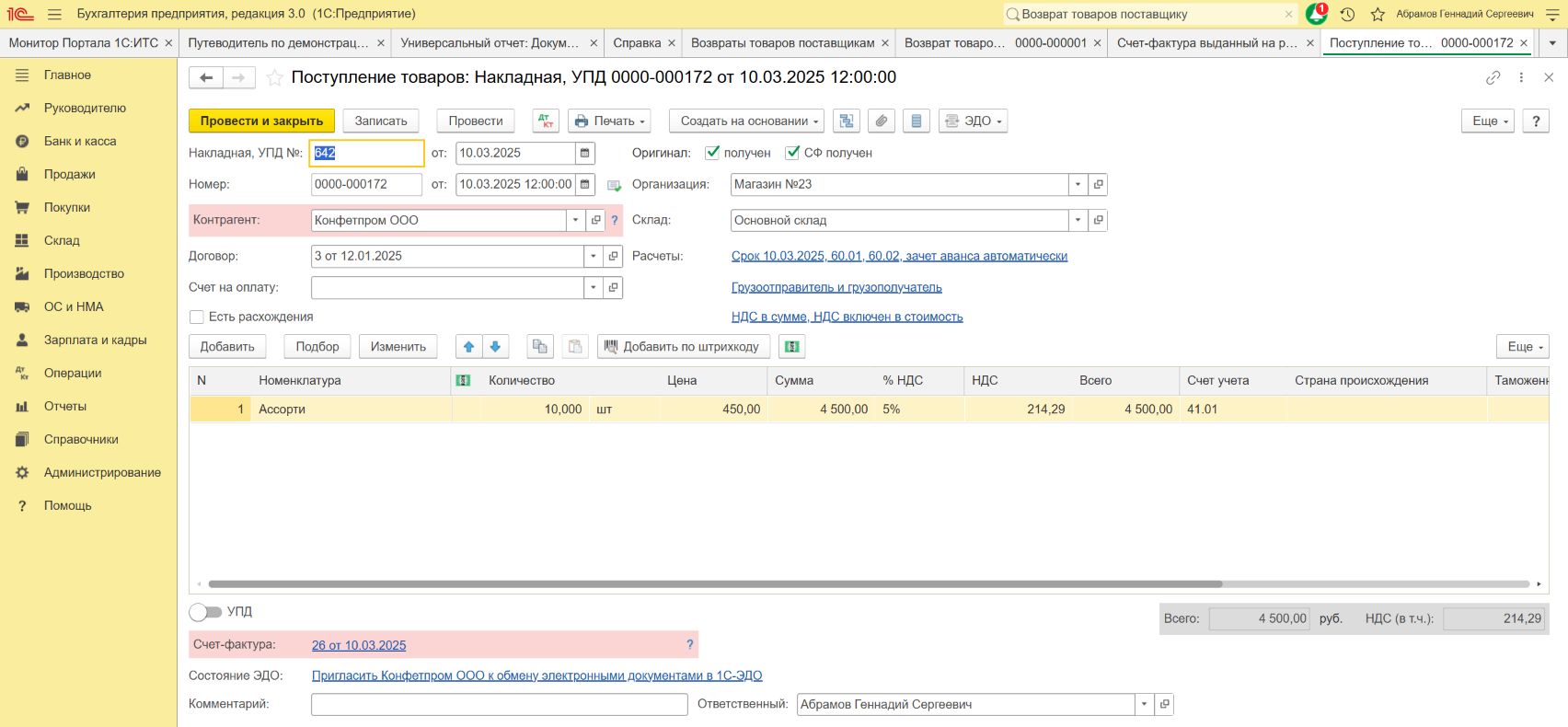Click the search field in title bar
1568x727 pixels.
[1150, 15]
